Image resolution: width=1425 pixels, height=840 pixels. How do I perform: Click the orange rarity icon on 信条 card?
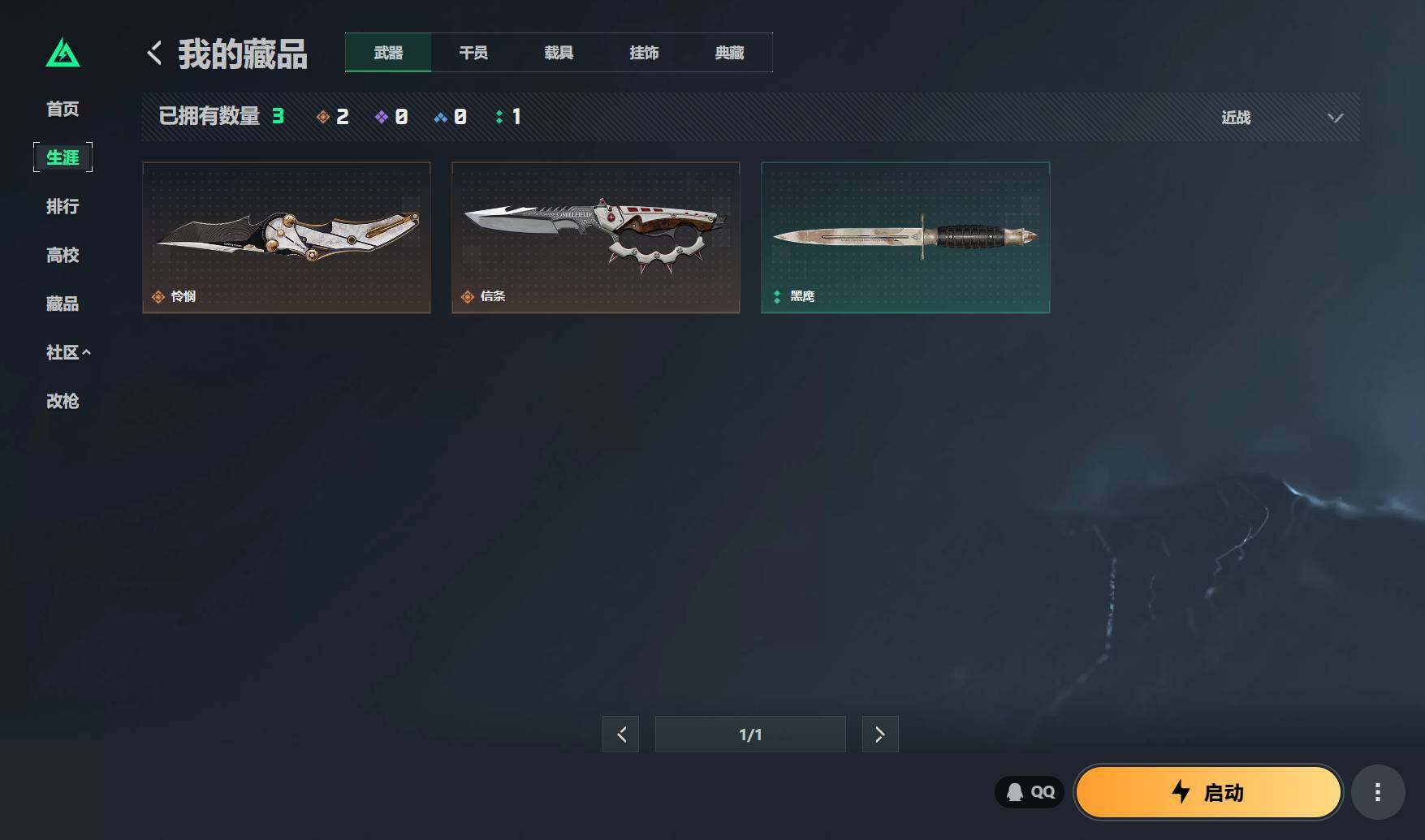coord(468,297)
